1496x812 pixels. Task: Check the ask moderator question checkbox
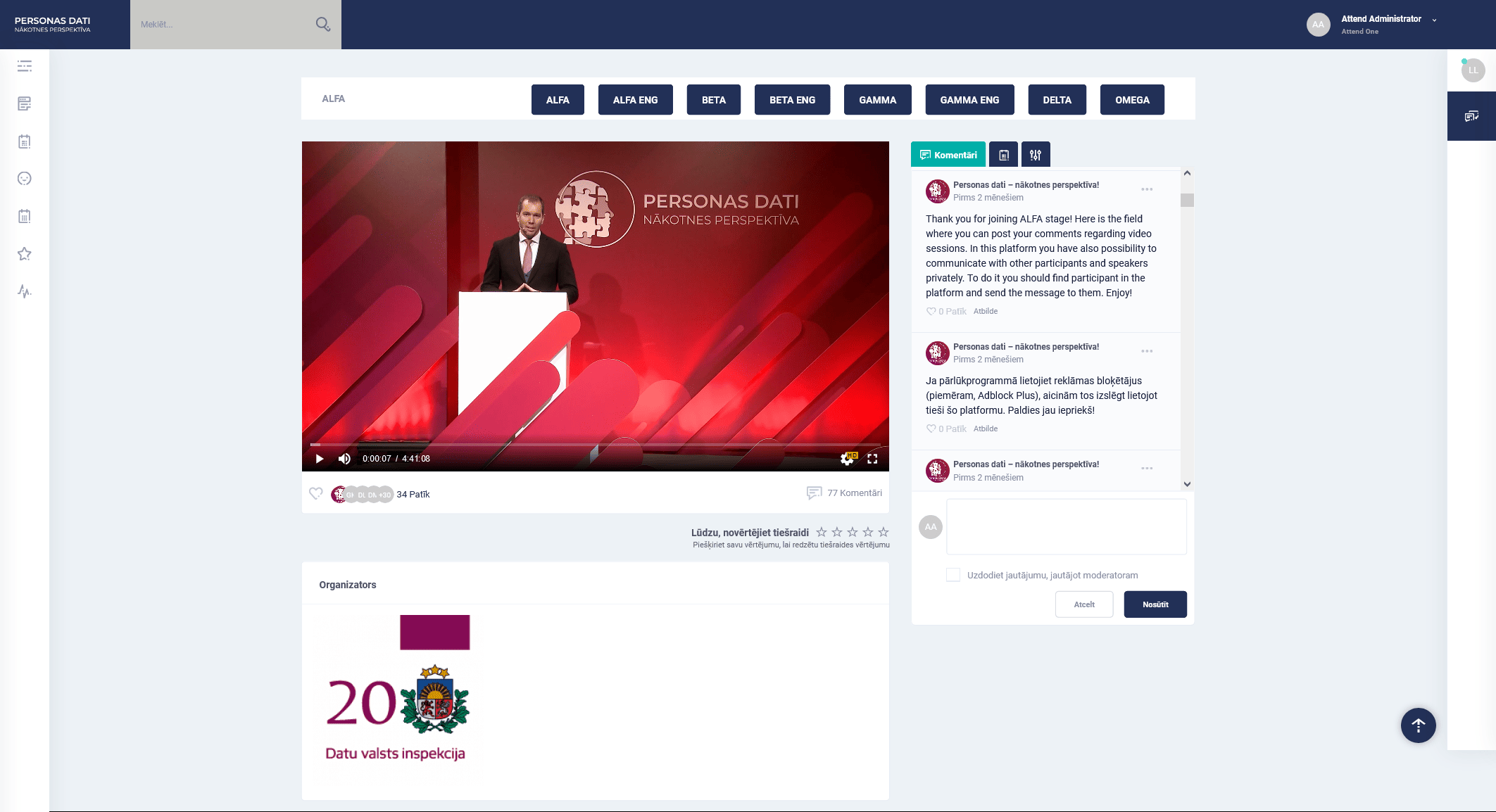(953, 575)
